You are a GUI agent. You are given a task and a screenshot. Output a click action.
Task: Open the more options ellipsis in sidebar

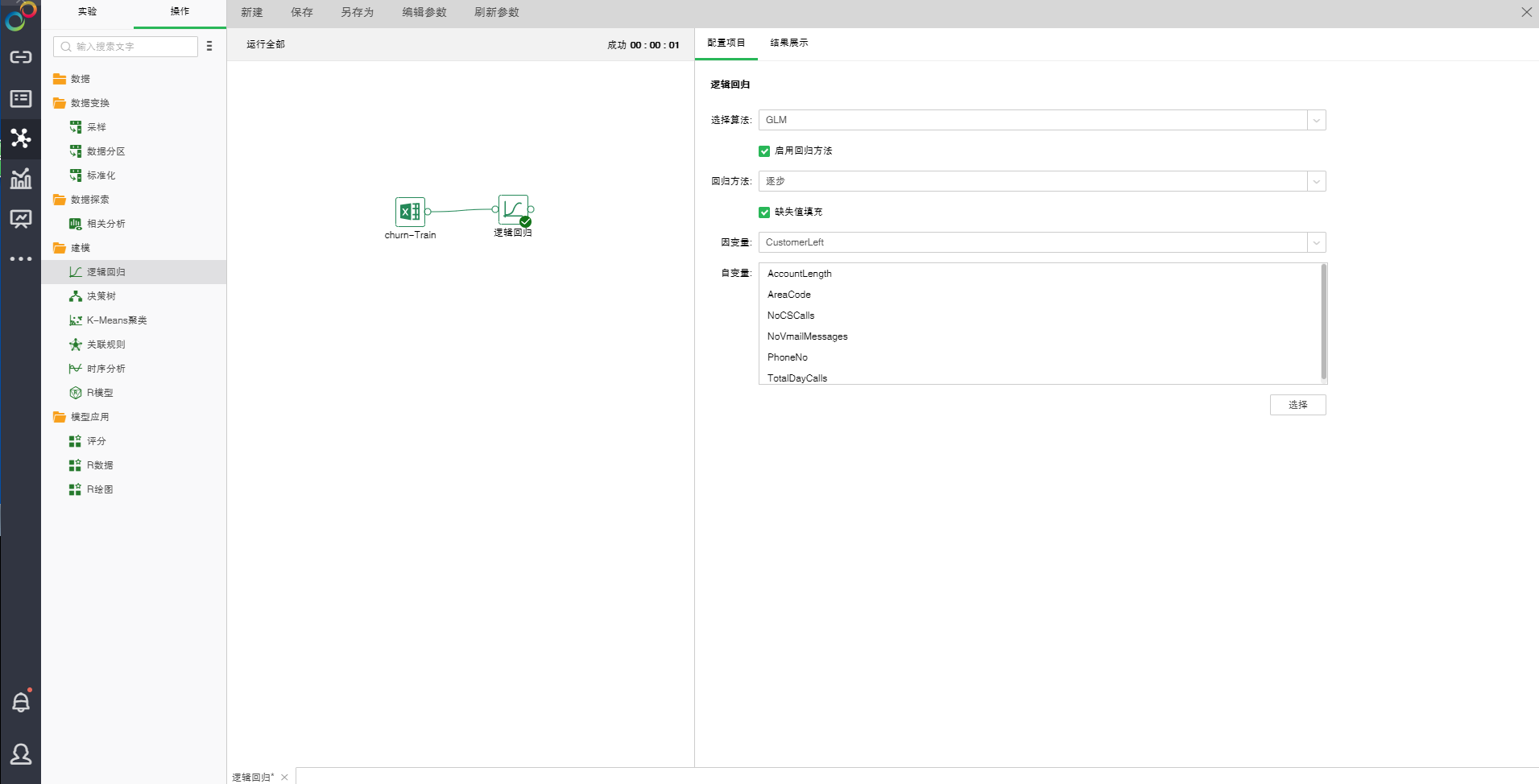21,259
